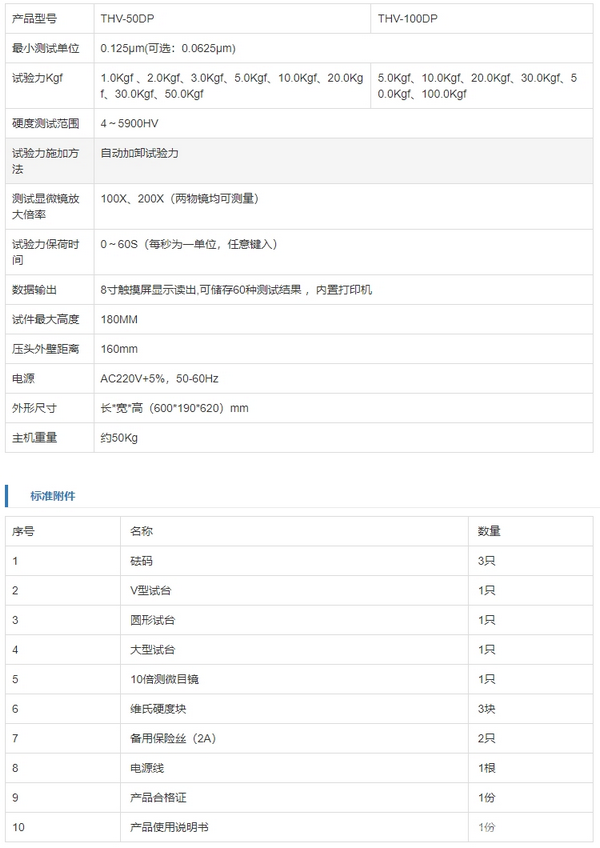Select the 备用保险丝（2A） accessory name
This screenshot has height=848, width=600.
173,738
